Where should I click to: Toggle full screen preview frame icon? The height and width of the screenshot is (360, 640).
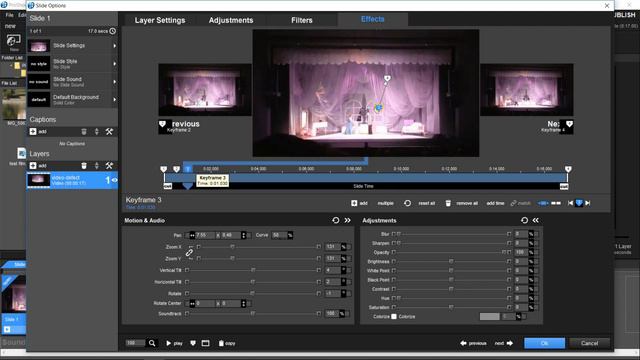point(205,343)
